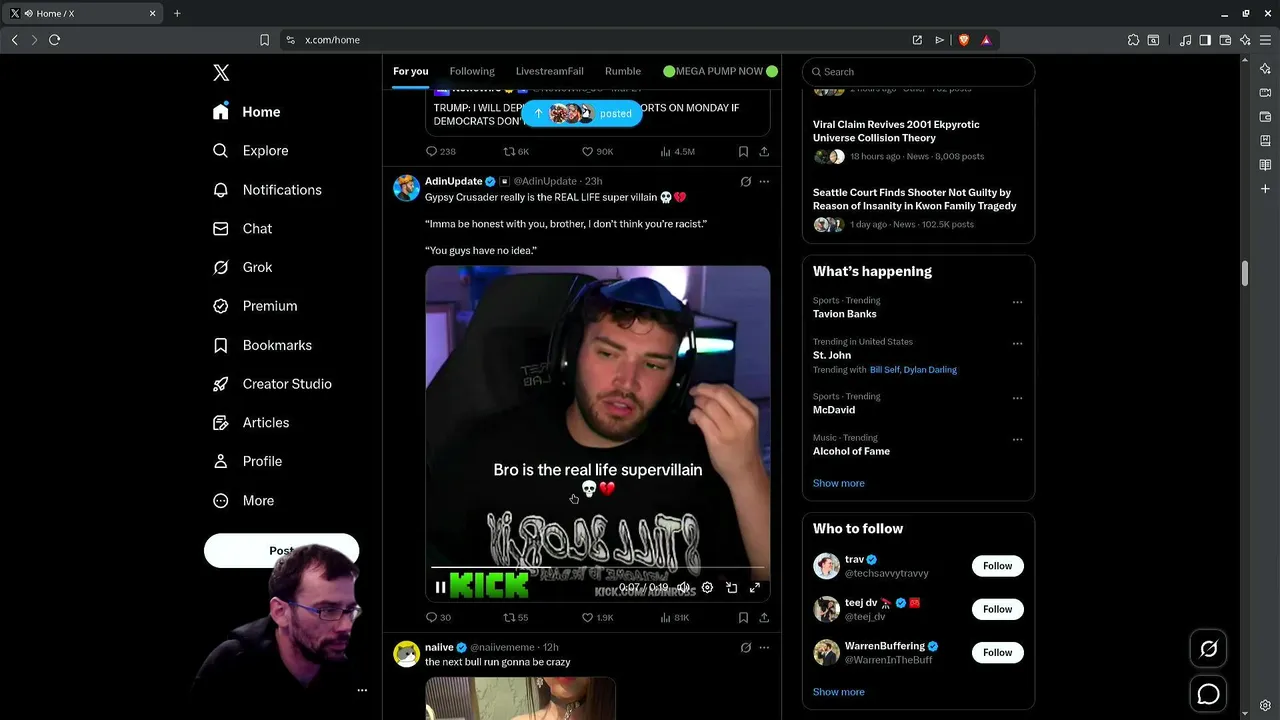1280x720 pixels.
Task: Like the AdinUpdate post
Action: 598,618
